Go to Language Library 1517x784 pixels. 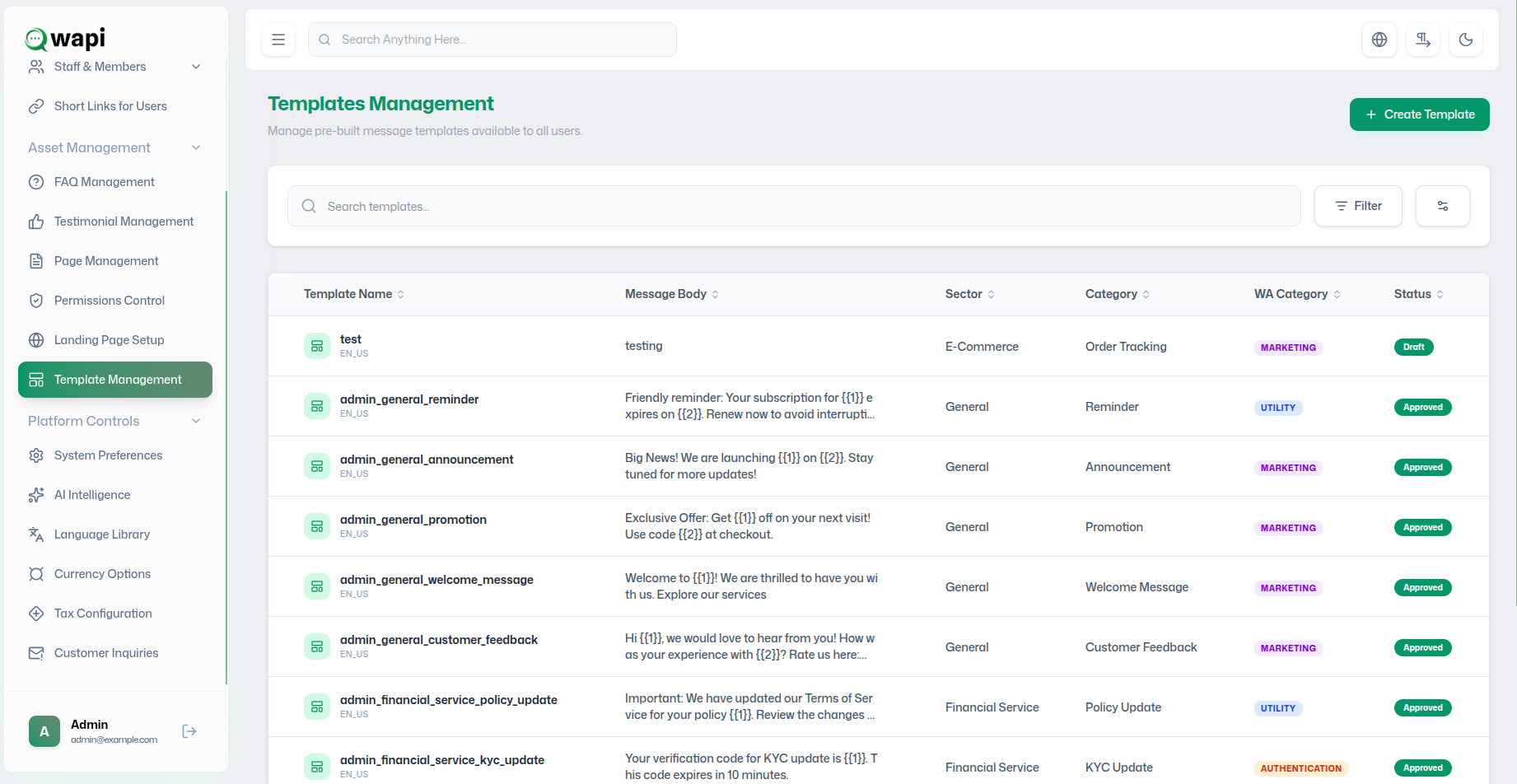pos(115,534)
